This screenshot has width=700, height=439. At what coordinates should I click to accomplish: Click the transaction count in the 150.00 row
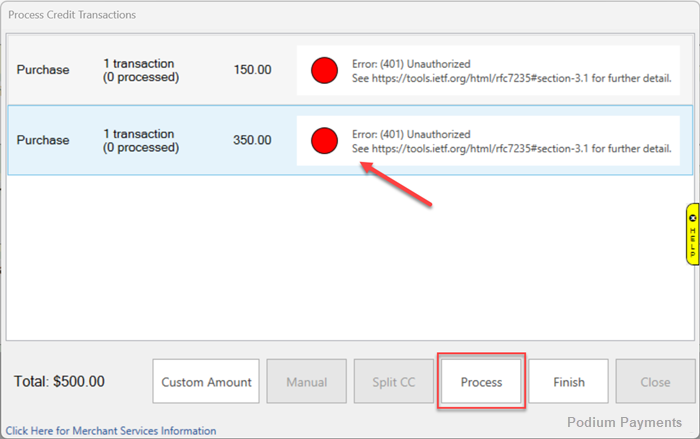140,70
